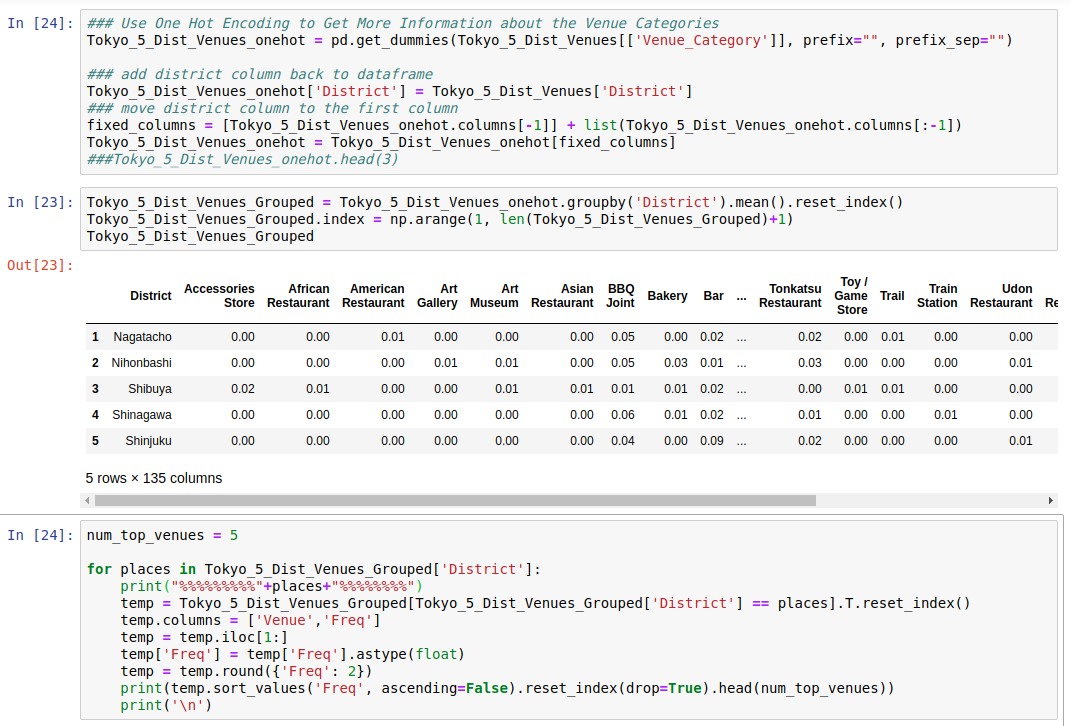Viewport: 1071px width, 726px height.
Task: Click the In [23] cell prompt
Action: 40,202
